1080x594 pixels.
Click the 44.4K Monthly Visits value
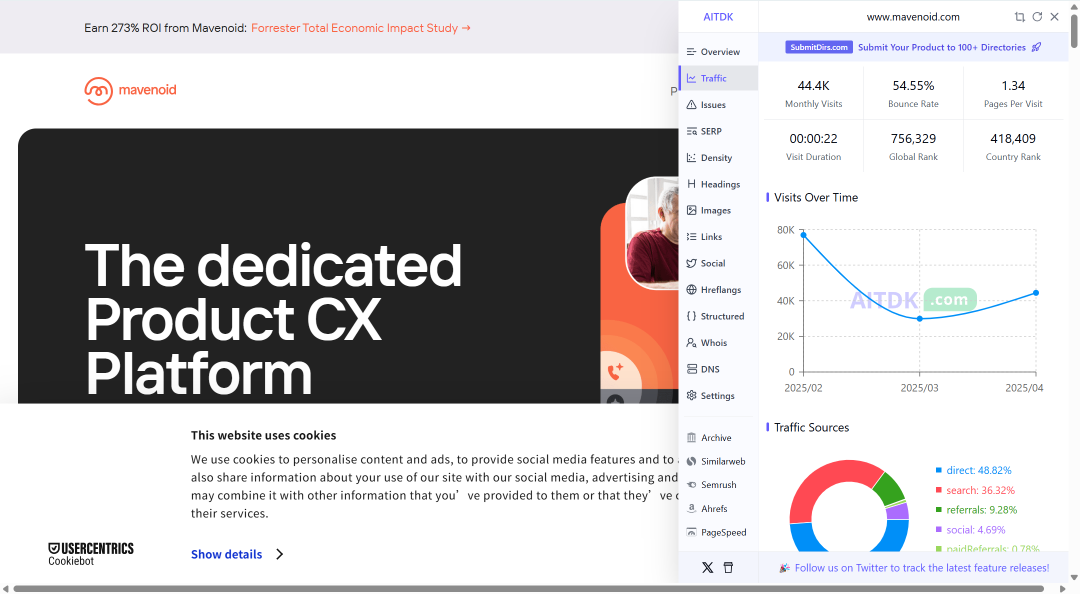tap(813, 85)
